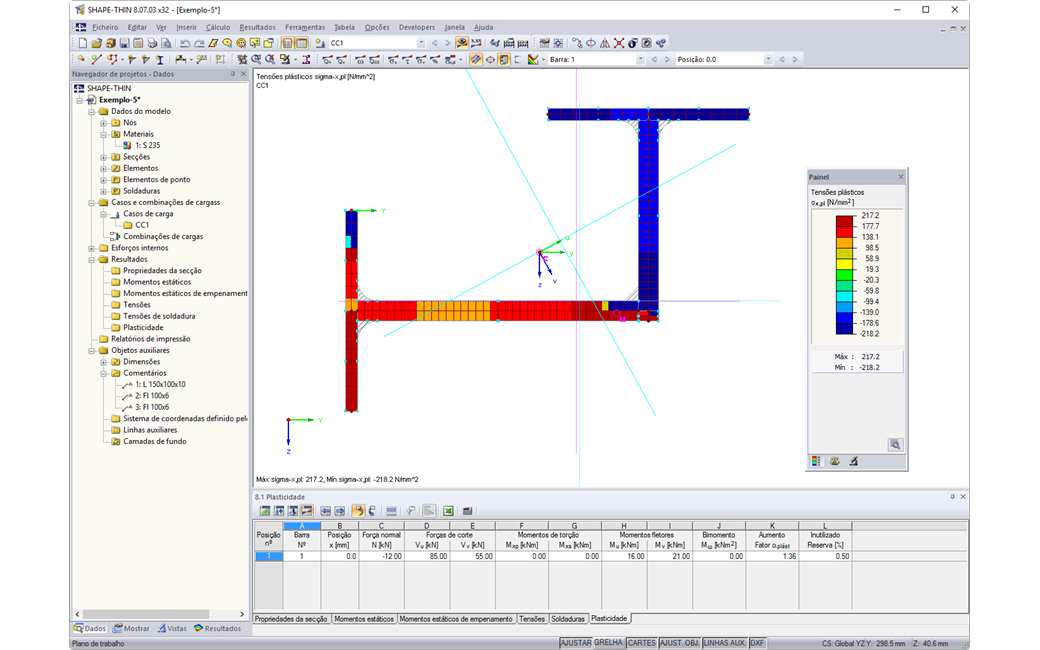Expand the Soldaduras tree node
The width and height of the screenshot is (1040, 650).
coord(103,191)
